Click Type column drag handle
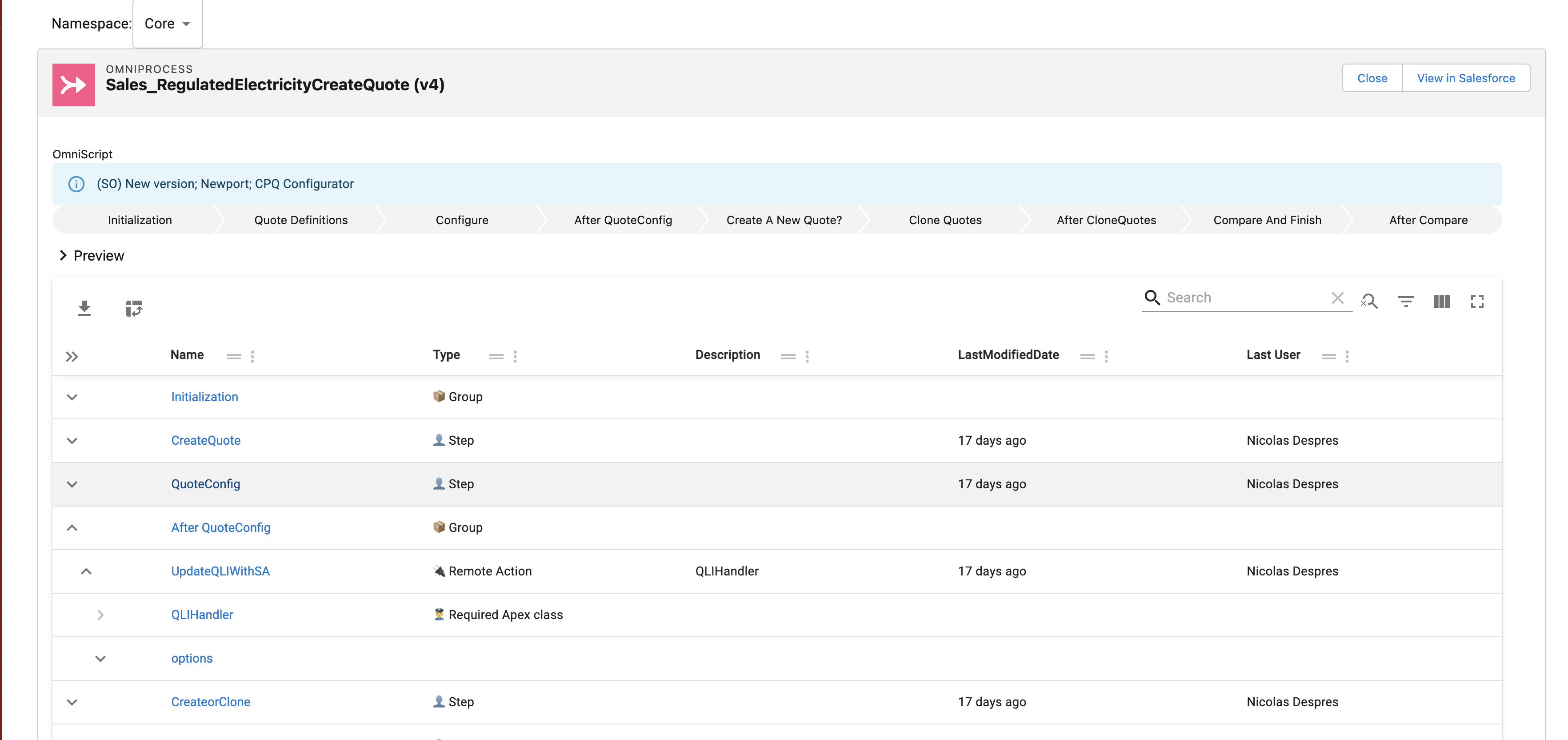 [496, 356]
